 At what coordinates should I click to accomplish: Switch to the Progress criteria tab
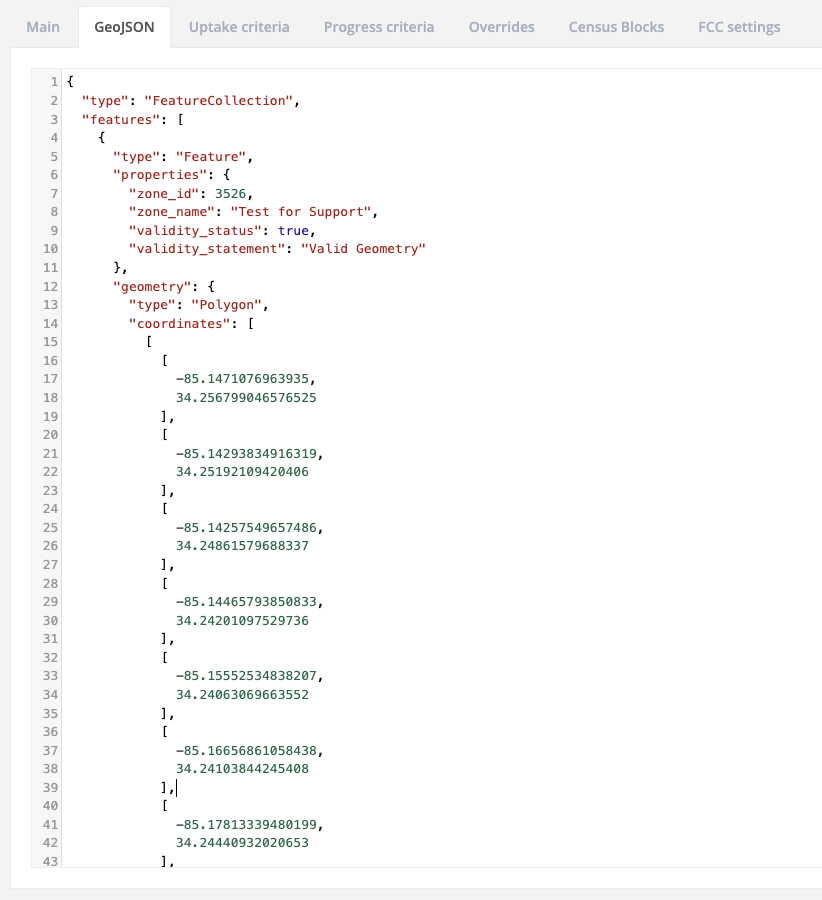click(378, 27)
